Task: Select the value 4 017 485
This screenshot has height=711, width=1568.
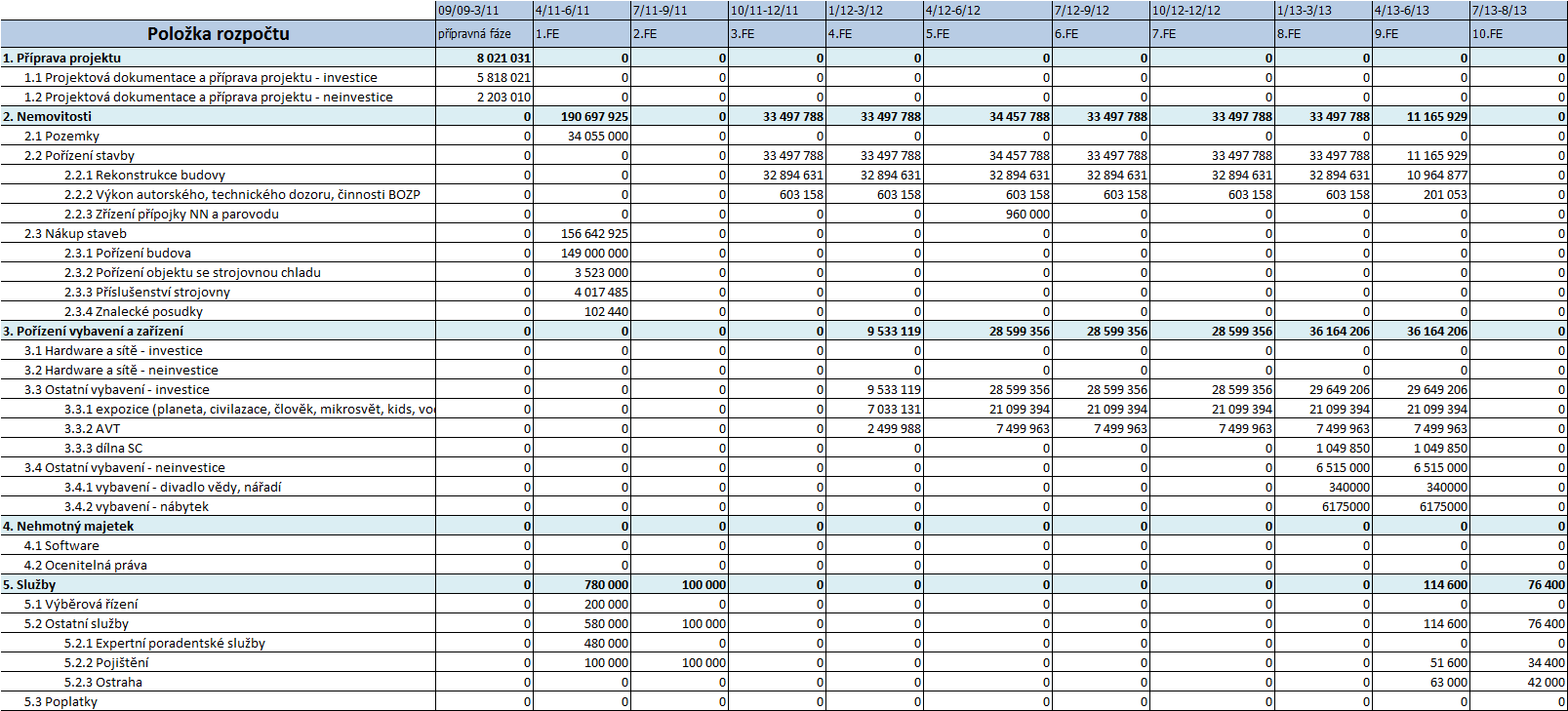Action: [x=601, y=292]
